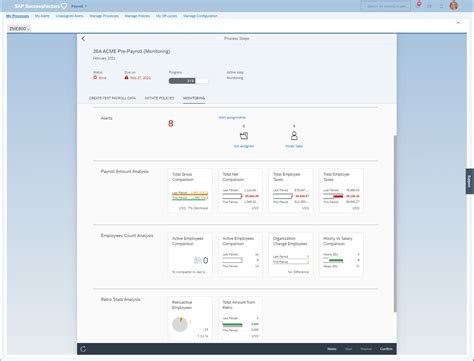
Task: Open the My Alerts tab
Action: 42,16
